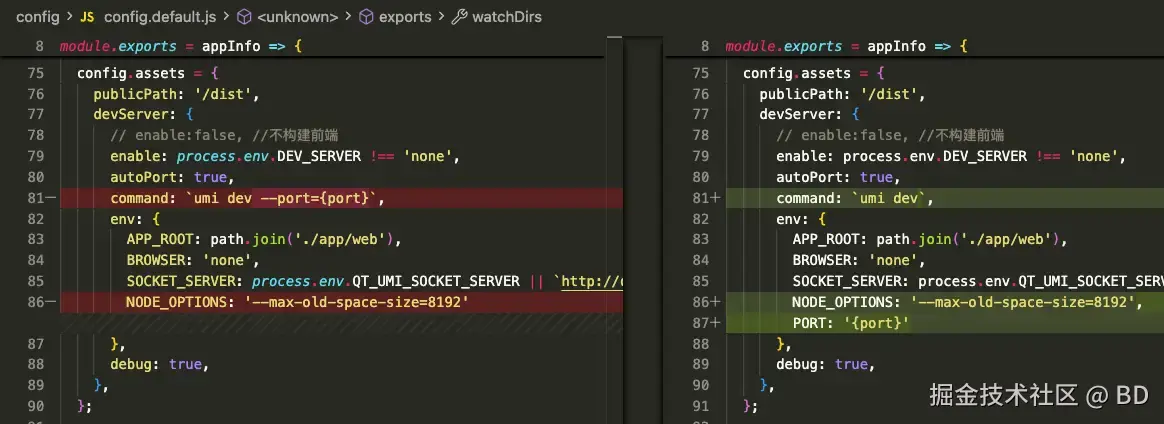Click removed line `umi dev --port={port}` in left pane
The image size is (1164, 424).
pyautogui.click(x=341, y=198)
